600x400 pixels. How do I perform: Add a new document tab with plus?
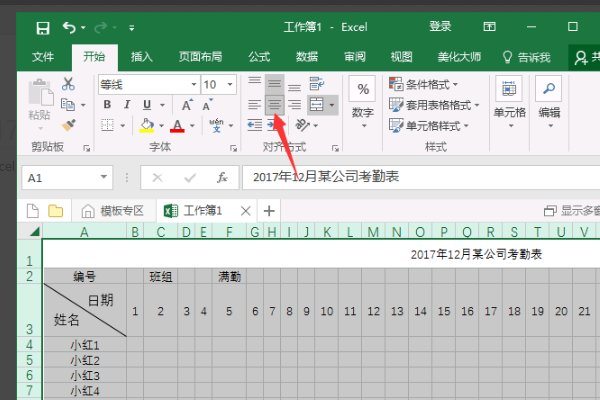269,211
